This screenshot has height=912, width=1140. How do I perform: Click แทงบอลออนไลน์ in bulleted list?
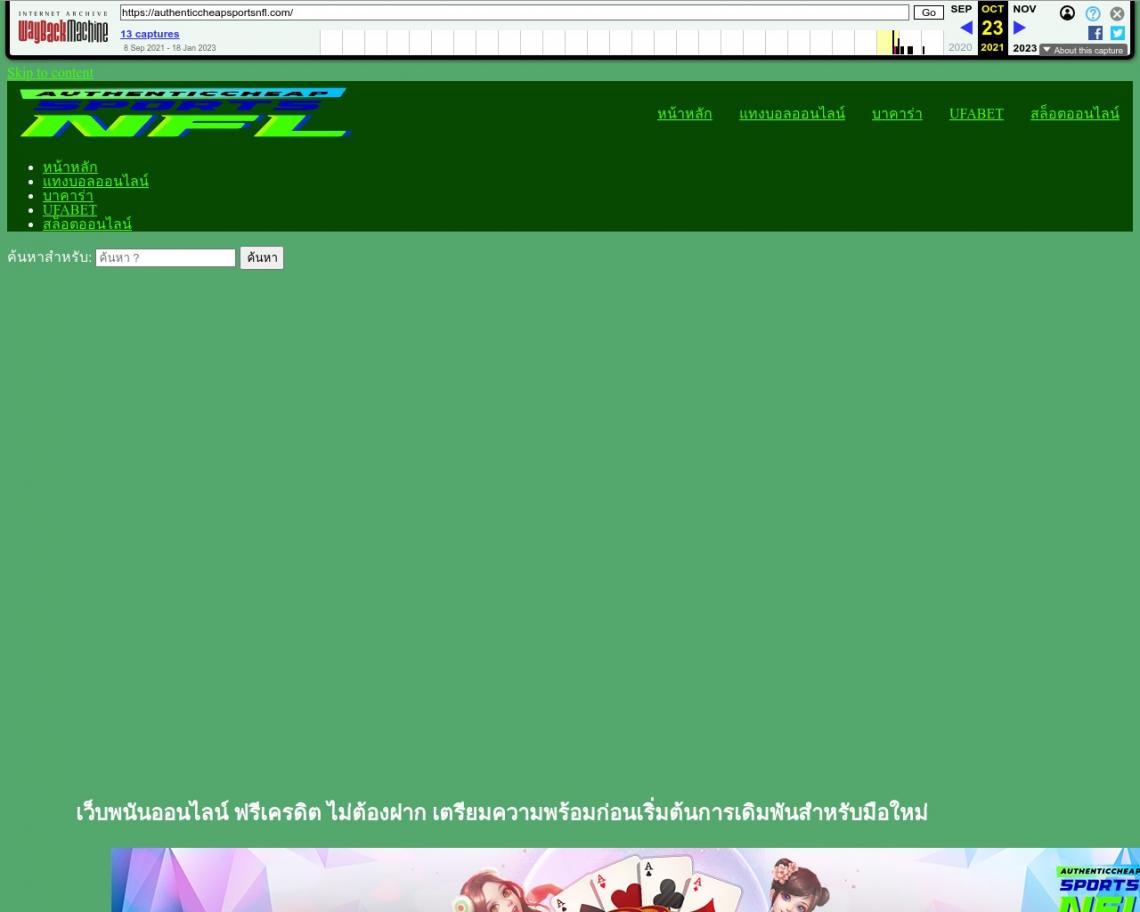click(95, 181)
